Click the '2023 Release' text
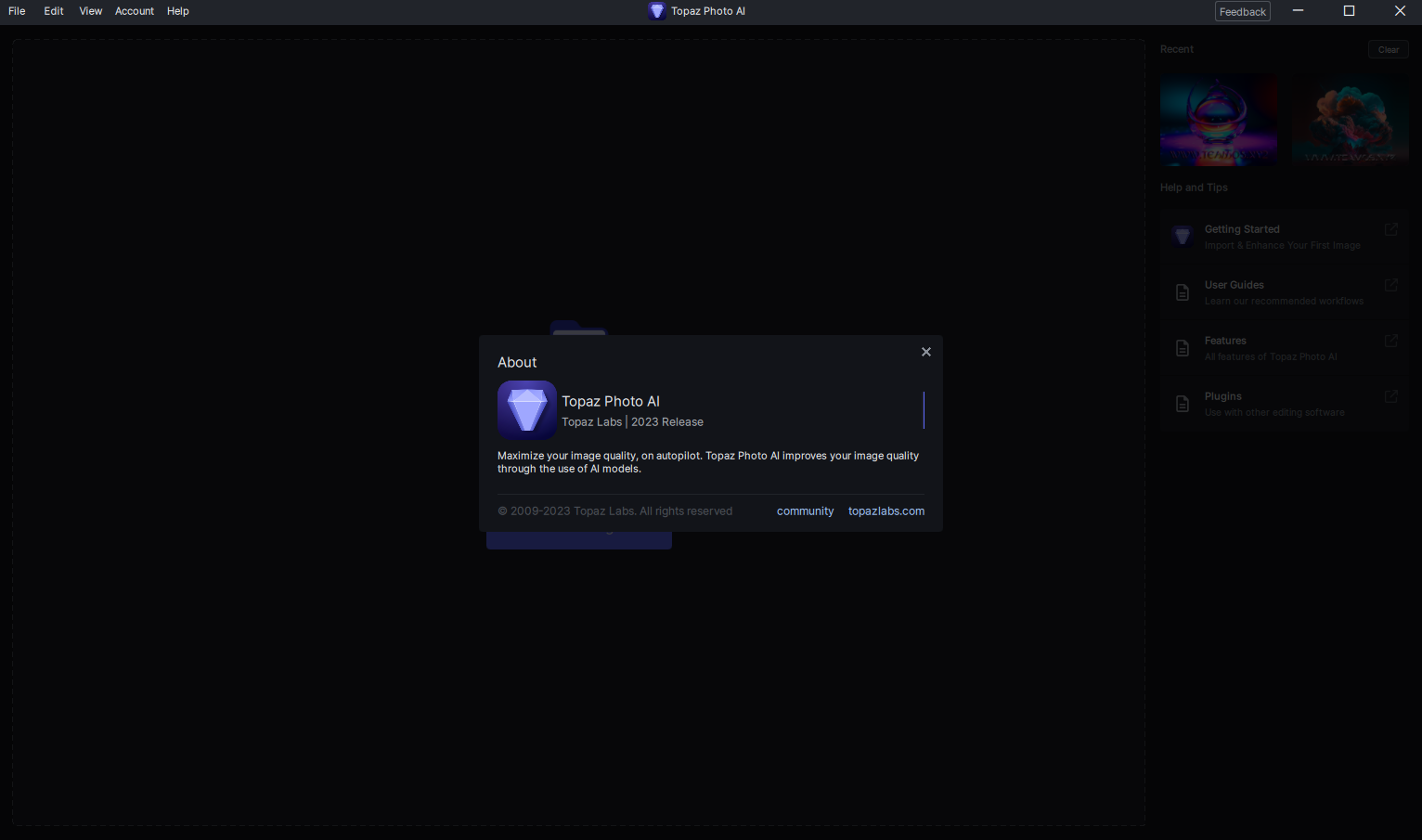The image size is (1422, 840). (667, 422)
